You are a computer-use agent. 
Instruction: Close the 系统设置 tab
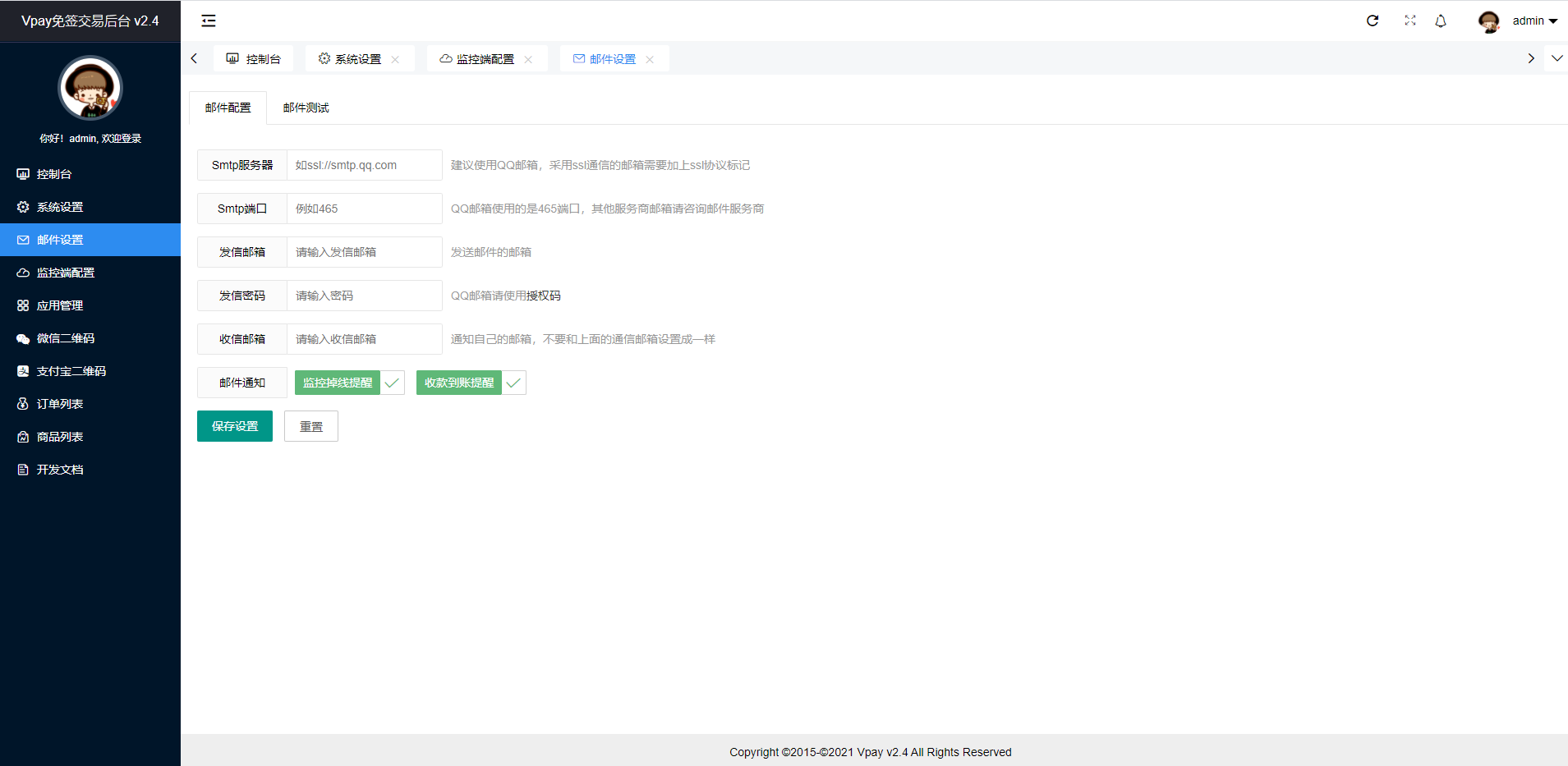[395, 59]
